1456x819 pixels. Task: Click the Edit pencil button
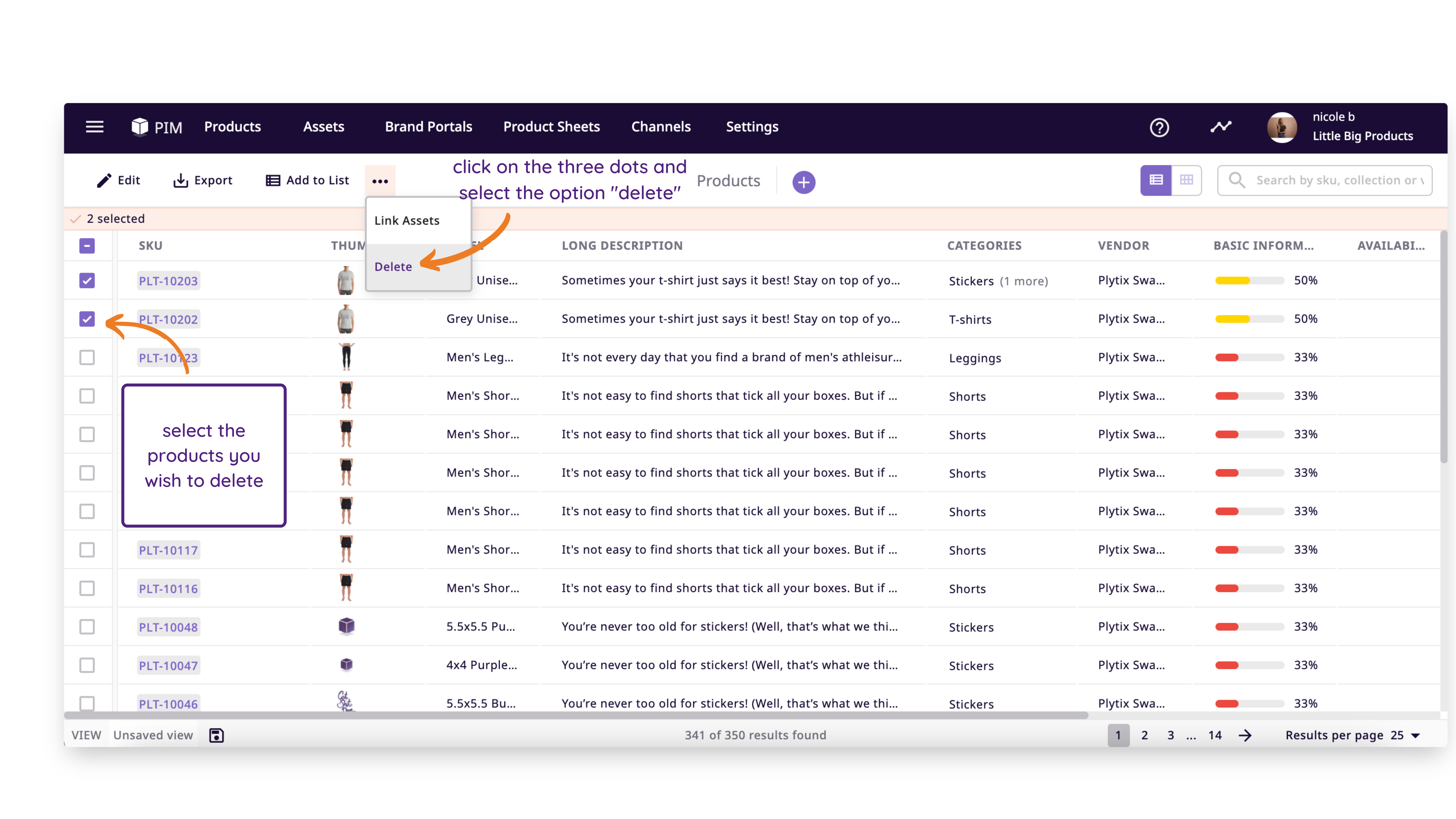pyautogui.click(x=119, y=180)
